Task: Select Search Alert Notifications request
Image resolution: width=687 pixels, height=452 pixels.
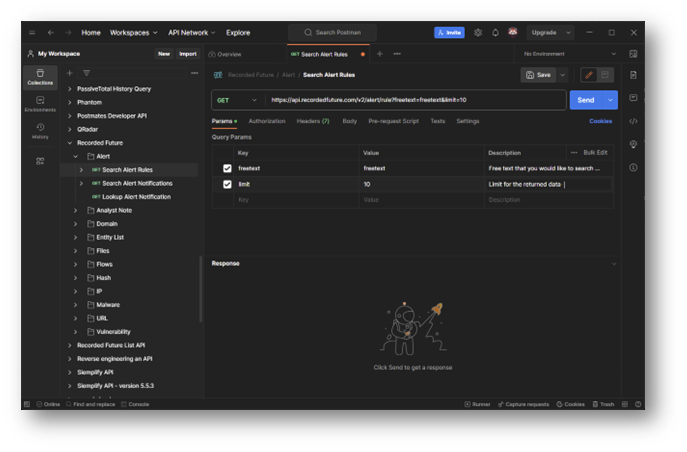Action: point(138,184)
